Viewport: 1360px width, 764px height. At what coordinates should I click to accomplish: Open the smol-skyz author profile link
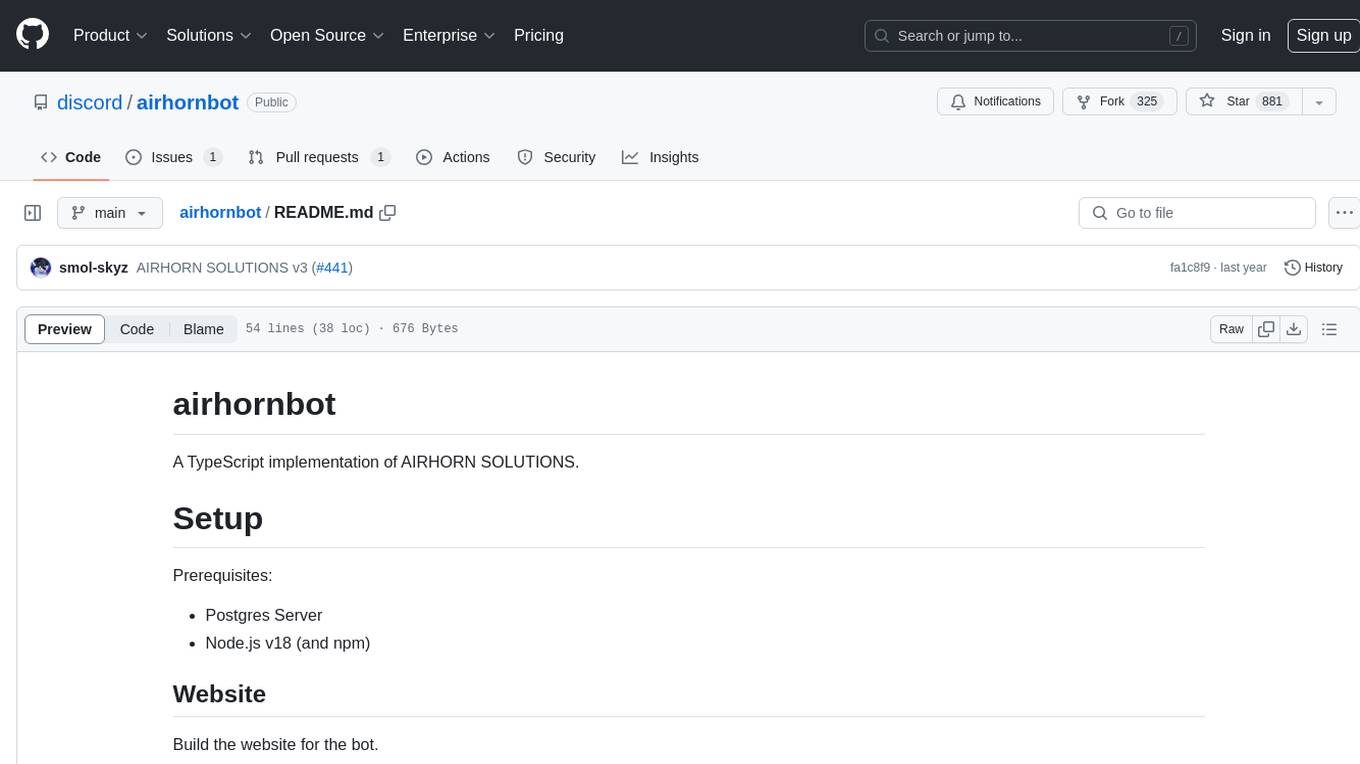pyautogui.click(x=94, y=268)
